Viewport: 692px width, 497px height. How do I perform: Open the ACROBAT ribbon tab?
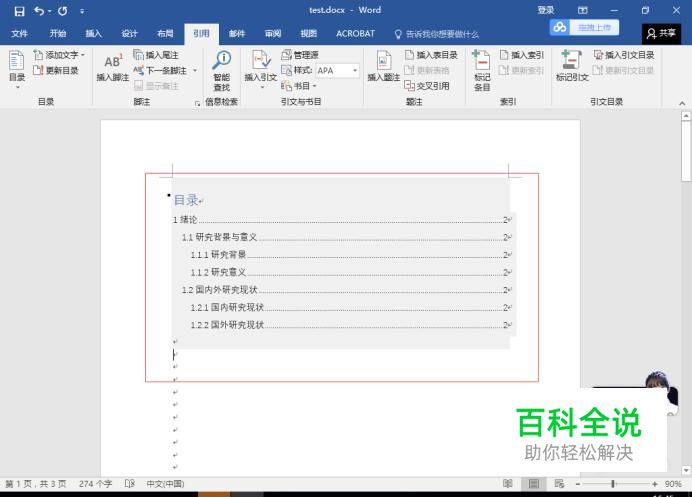[355, 34]
